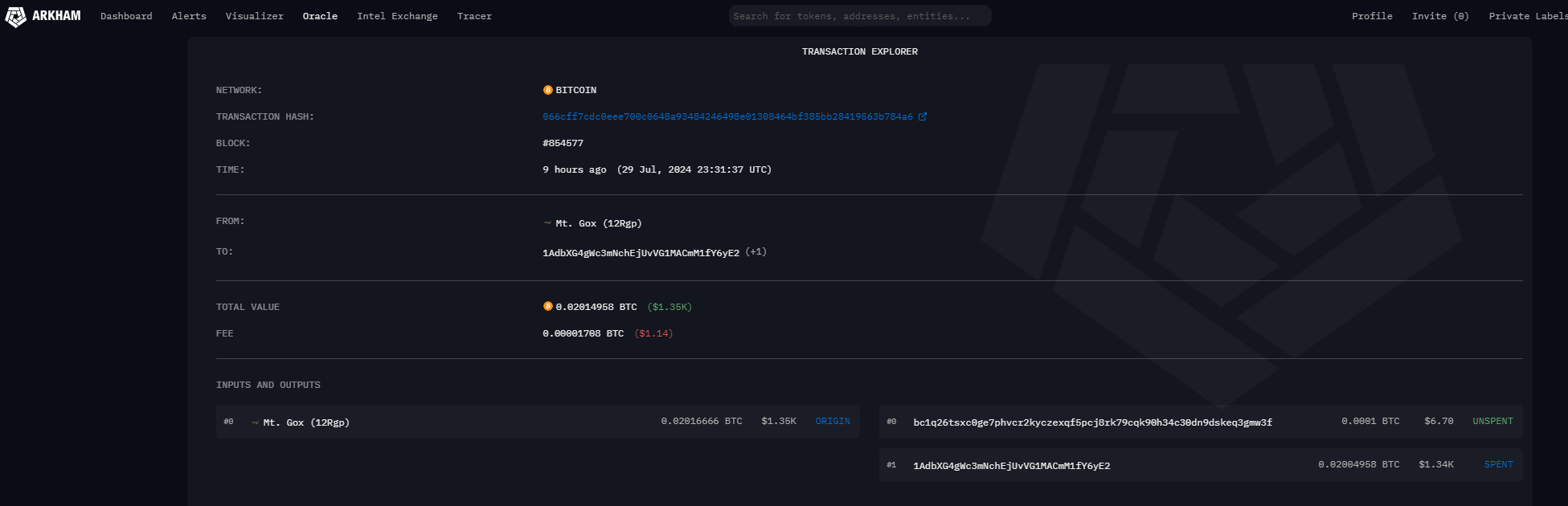Open the Visualizer tab

coord(254,16)
